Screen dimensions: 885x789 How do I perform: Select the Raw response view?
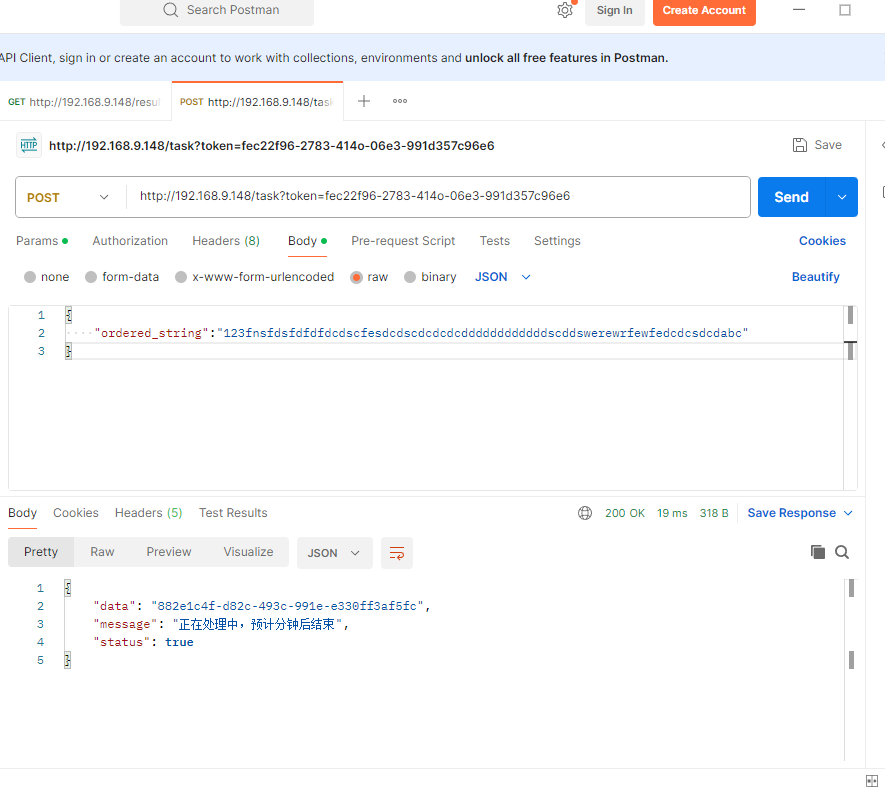pyautogui.click(x=102, y=552)
